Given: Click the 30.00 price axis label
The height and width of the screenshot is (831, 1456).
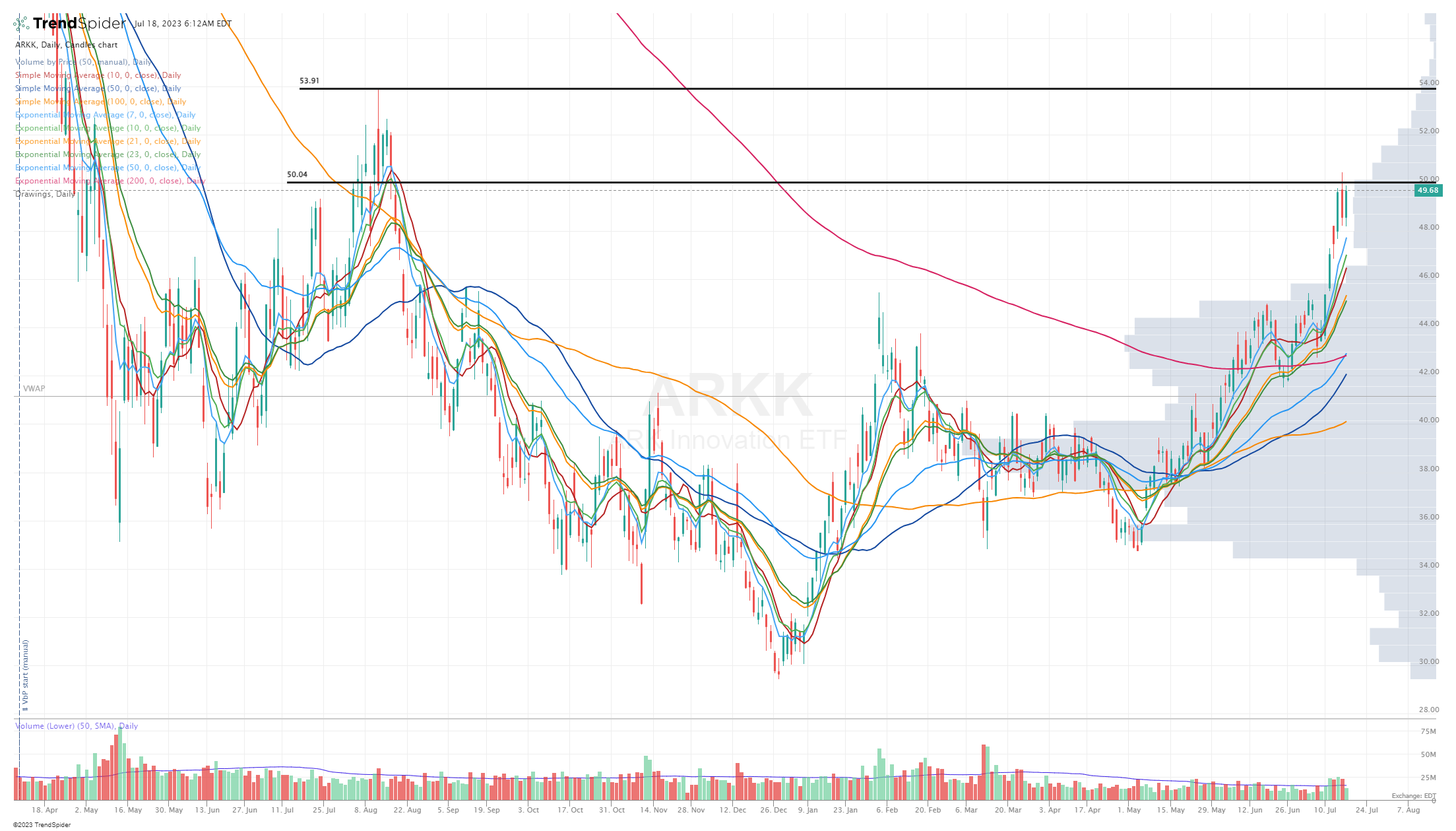Looking at the screenshot, I should tap(1429, 662).
